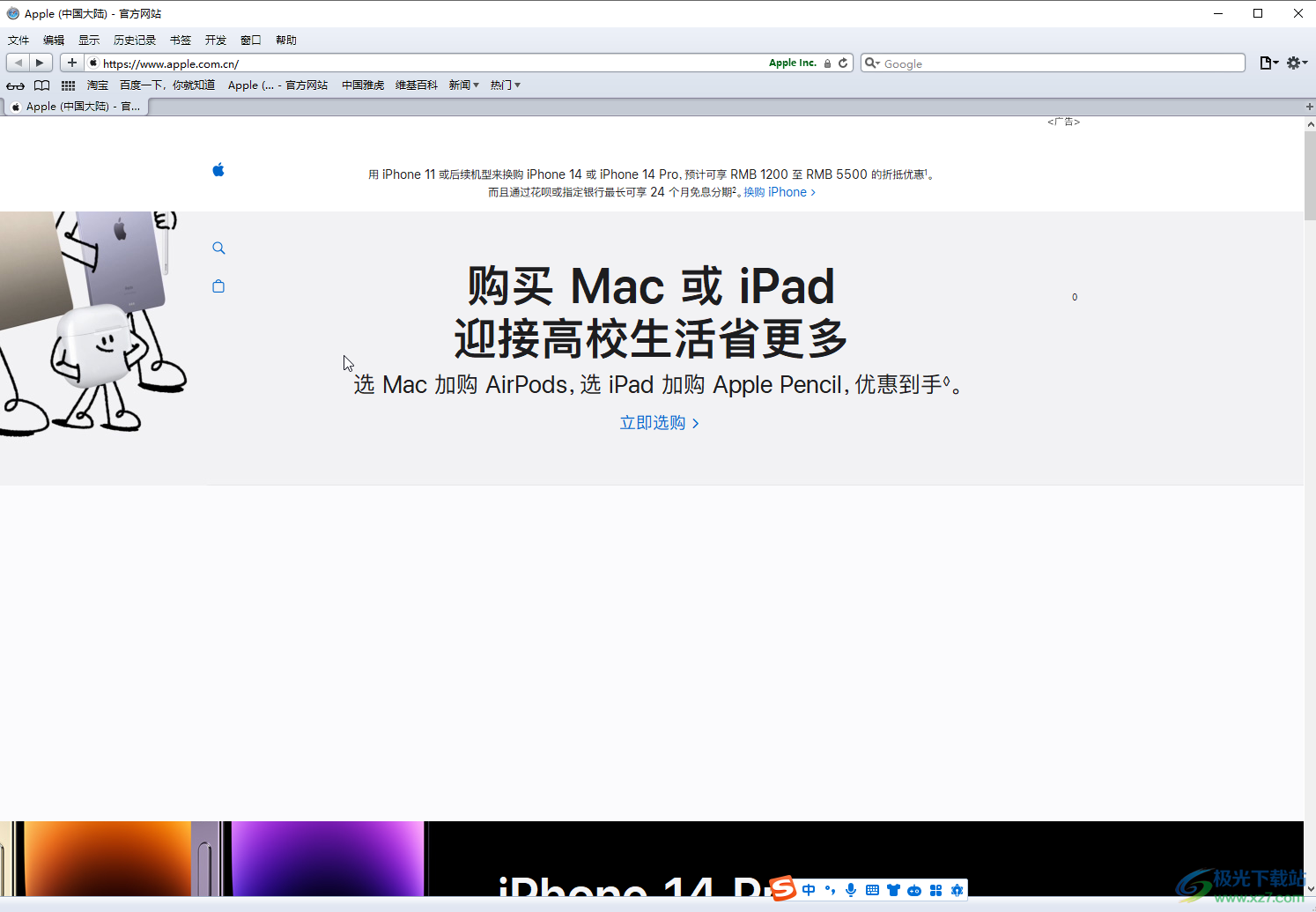Go back with the left arrow button

coord(18,63)
